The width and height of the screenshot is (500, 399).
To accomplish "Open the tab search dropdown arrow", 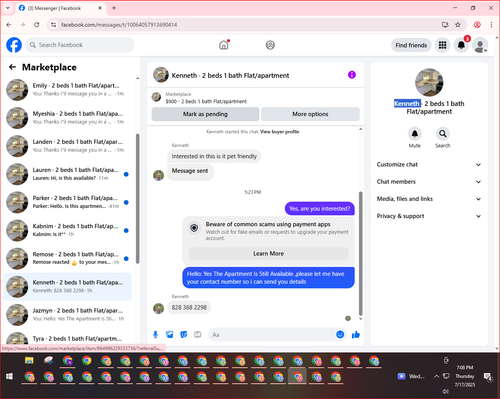I will click(x=8, y=8).
